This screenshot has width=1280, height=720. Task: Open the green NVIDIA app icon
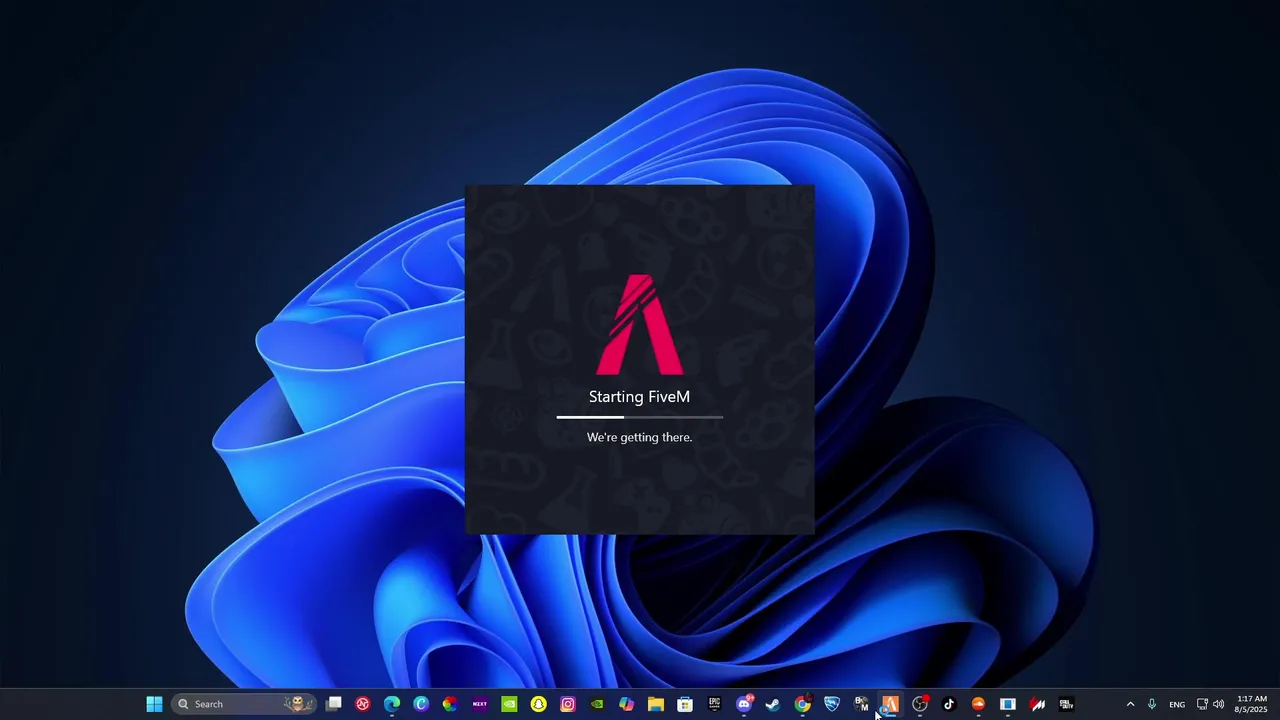coord(509,704)
